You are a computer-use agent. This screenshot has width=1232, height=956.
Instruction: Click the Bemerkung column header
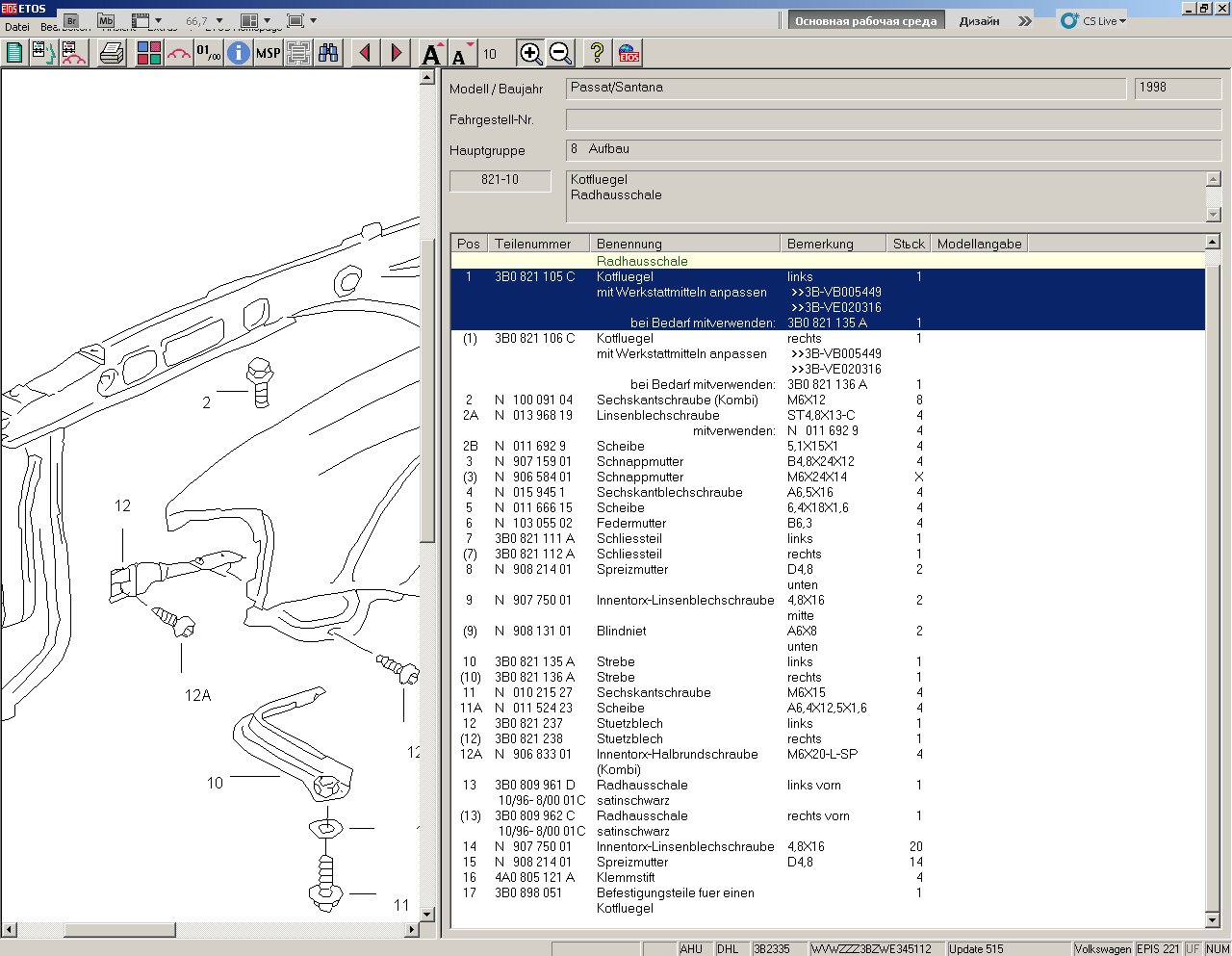pyautogui.click(x=833, y=244)
